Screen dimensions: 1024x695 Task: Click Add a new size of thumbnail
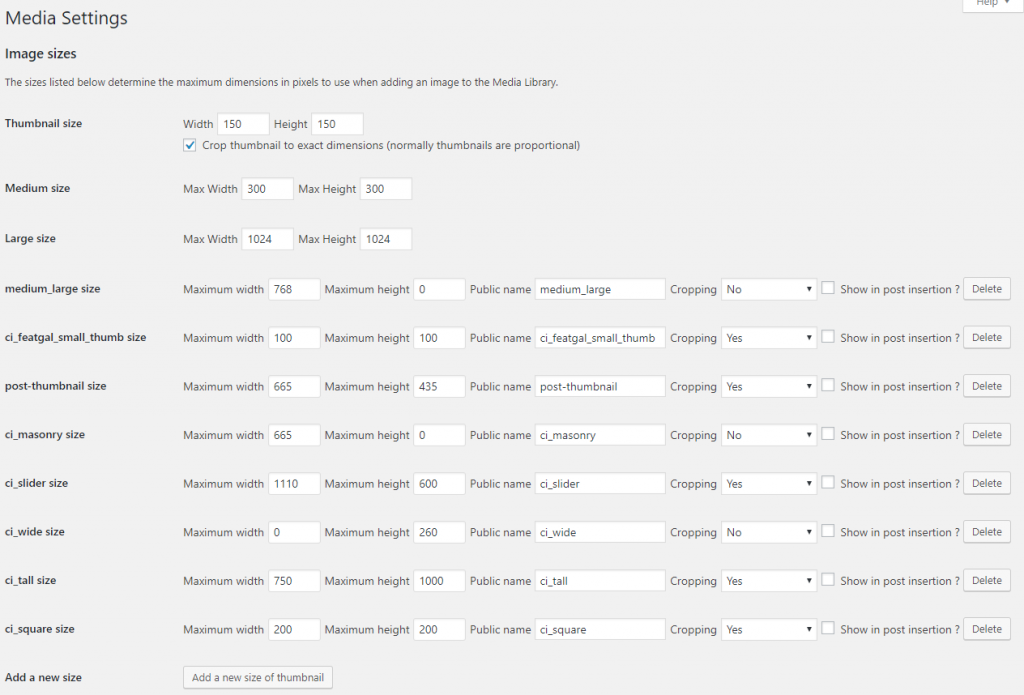coord(257,677)
